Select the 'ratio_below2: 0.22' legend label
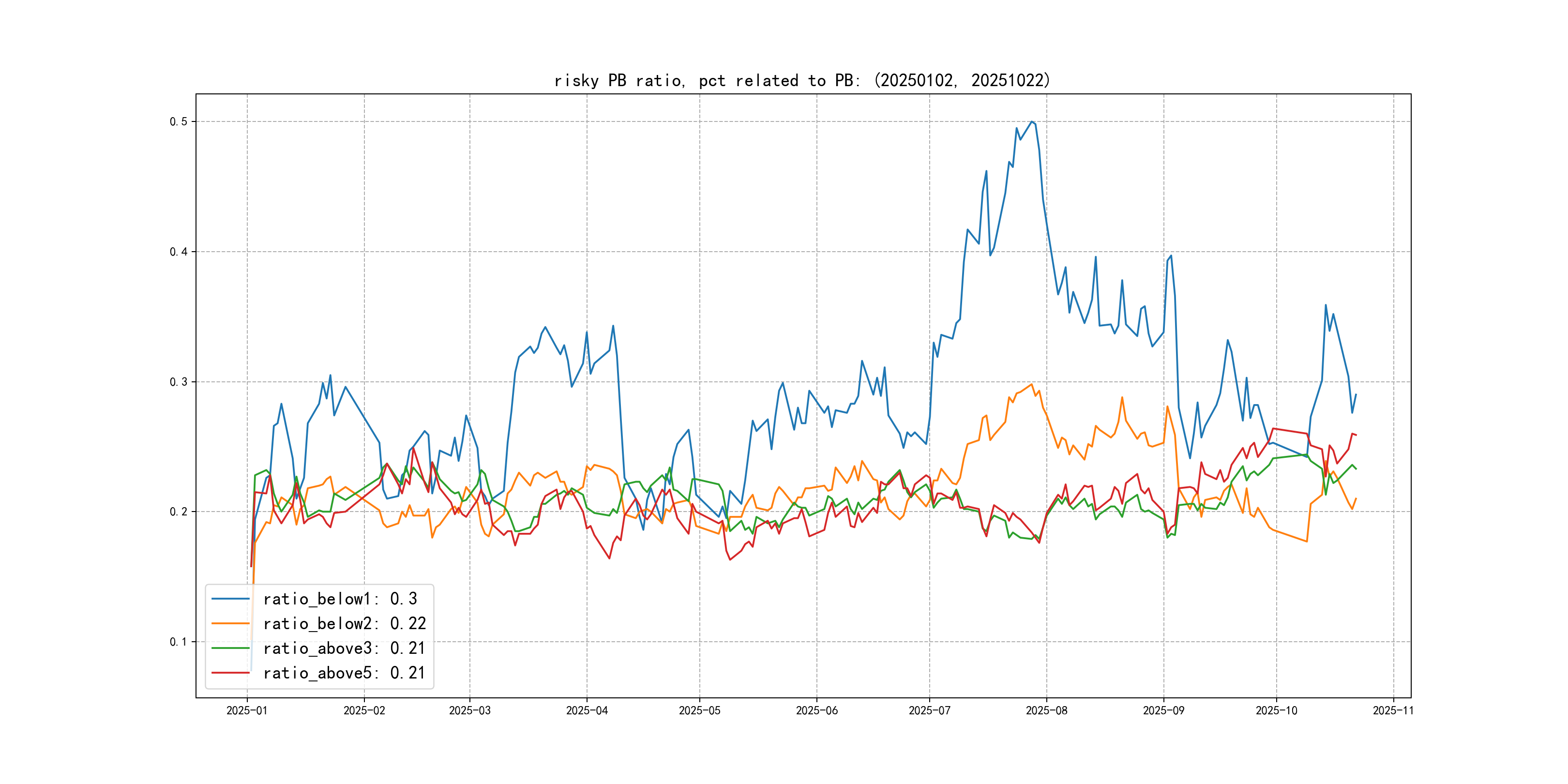Screen dimensions: 1568x784 point(345,623)
